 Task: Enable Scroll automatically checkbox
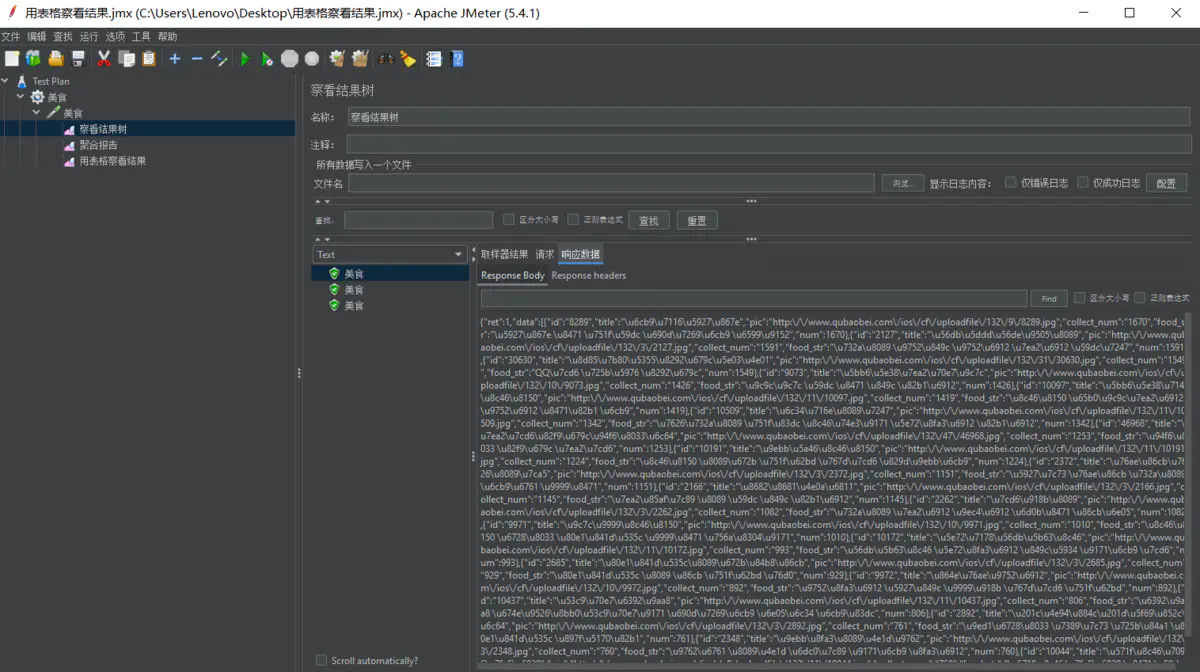(321, 660)
